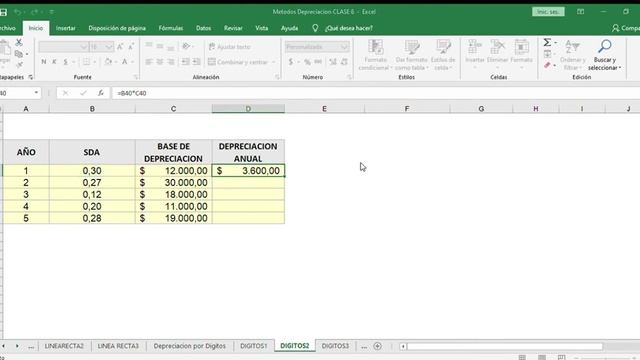The height and width of the screenshot is (360, 640).
Task: Increase font size with the larger A icon
Action: [x=120, y=47]
